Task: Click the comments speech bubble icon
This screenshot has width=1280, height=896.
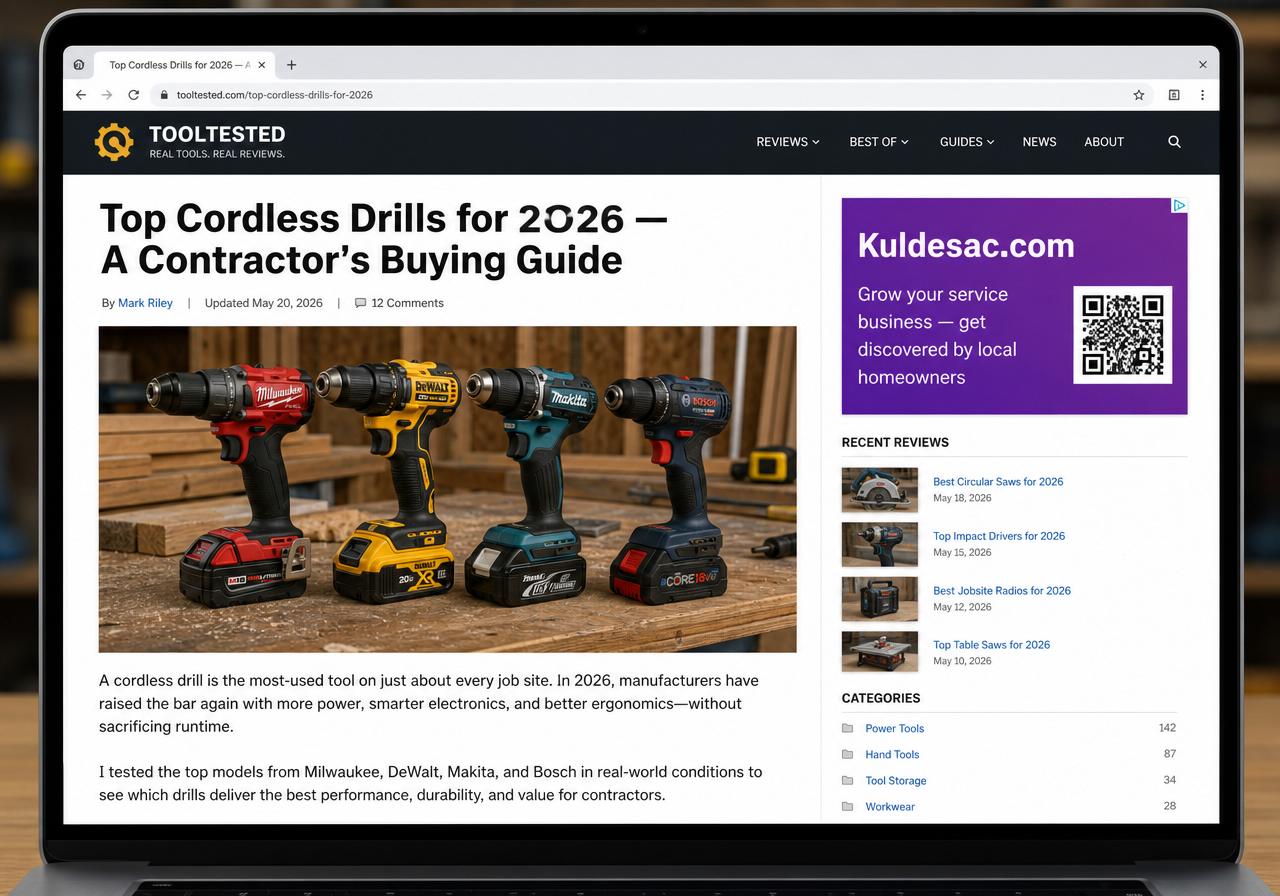Action: click(x=360, y=303)
